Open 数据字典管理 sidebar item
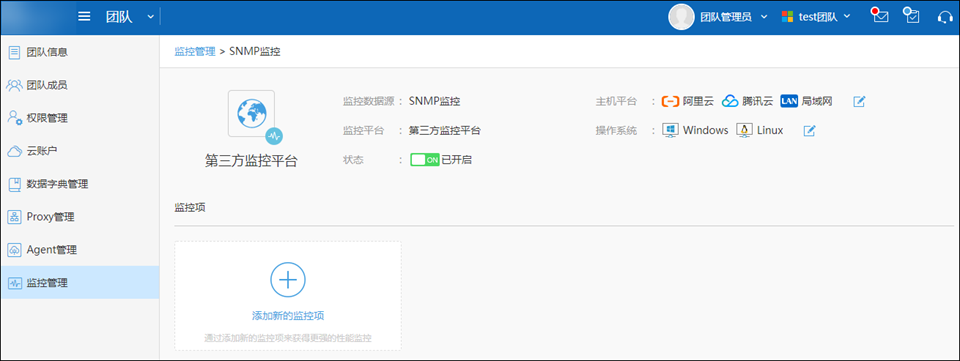This screenshot has width=960, height=361. click(80, 184)
